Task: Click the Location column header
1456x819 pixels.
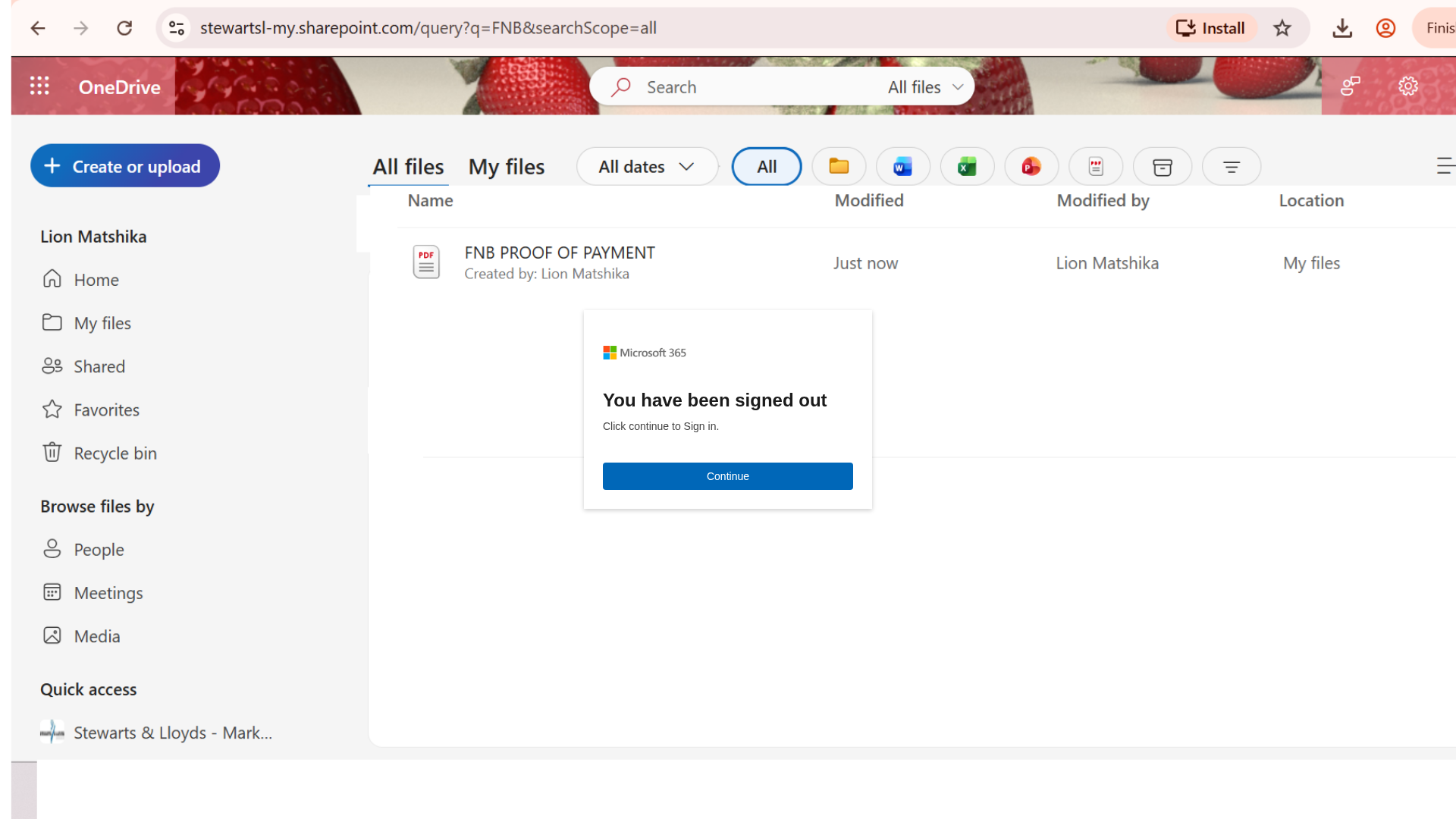Action: pos(1311,201)
